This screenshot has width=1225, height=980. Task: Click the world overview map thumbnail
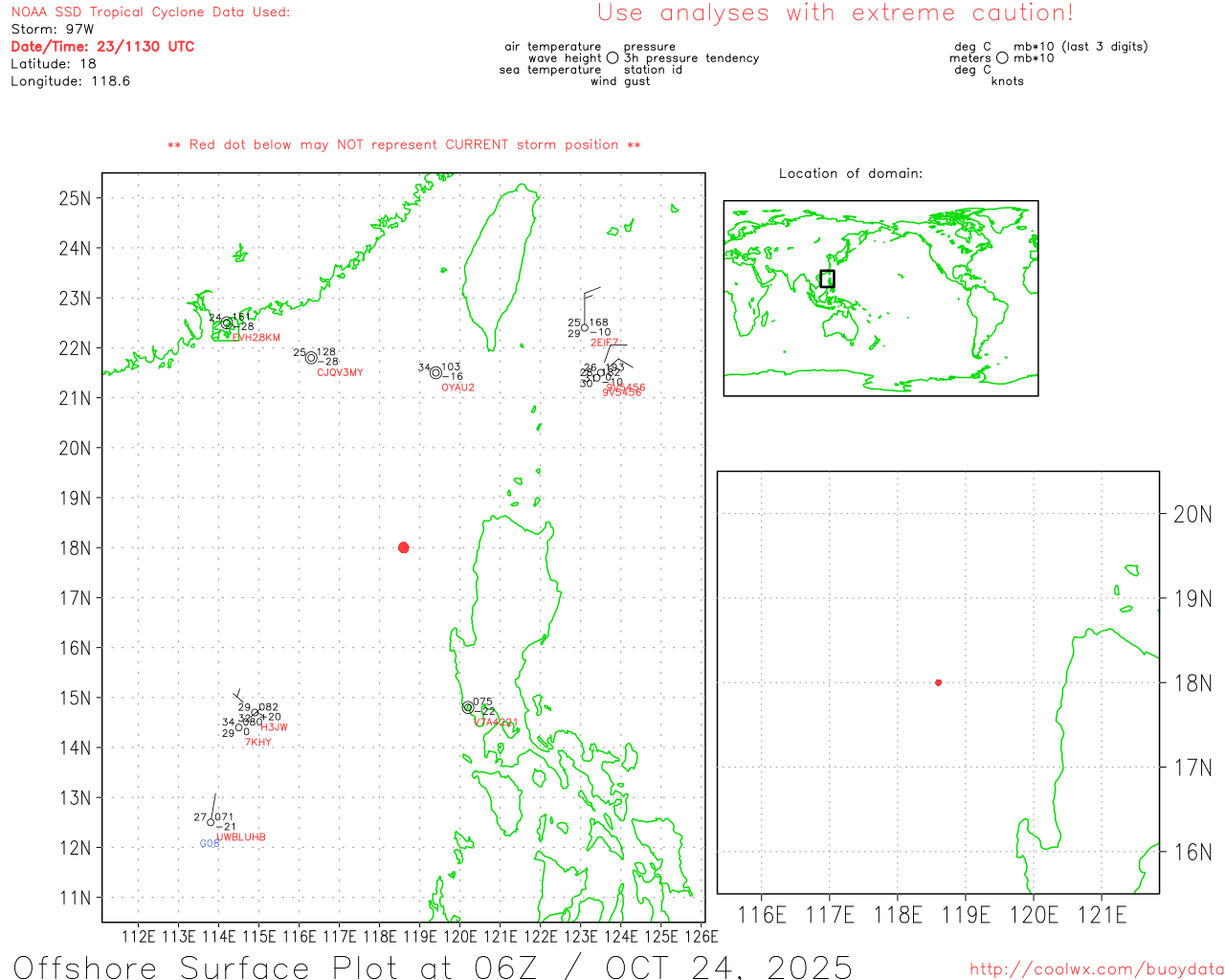coord(880,298)
